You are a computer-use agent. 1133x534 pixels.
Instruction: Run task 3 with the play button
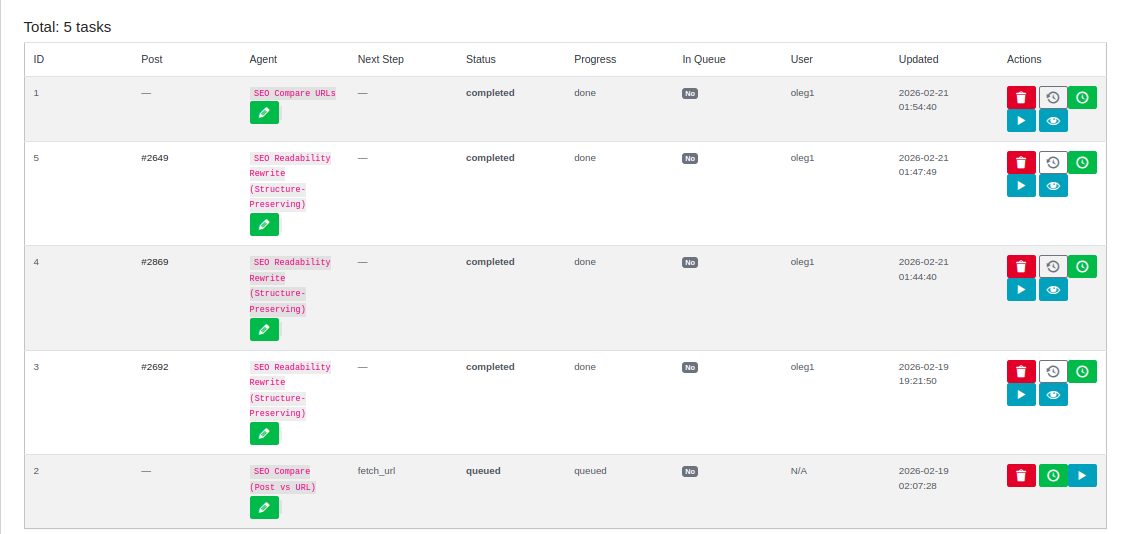[x=1020, y=395]
